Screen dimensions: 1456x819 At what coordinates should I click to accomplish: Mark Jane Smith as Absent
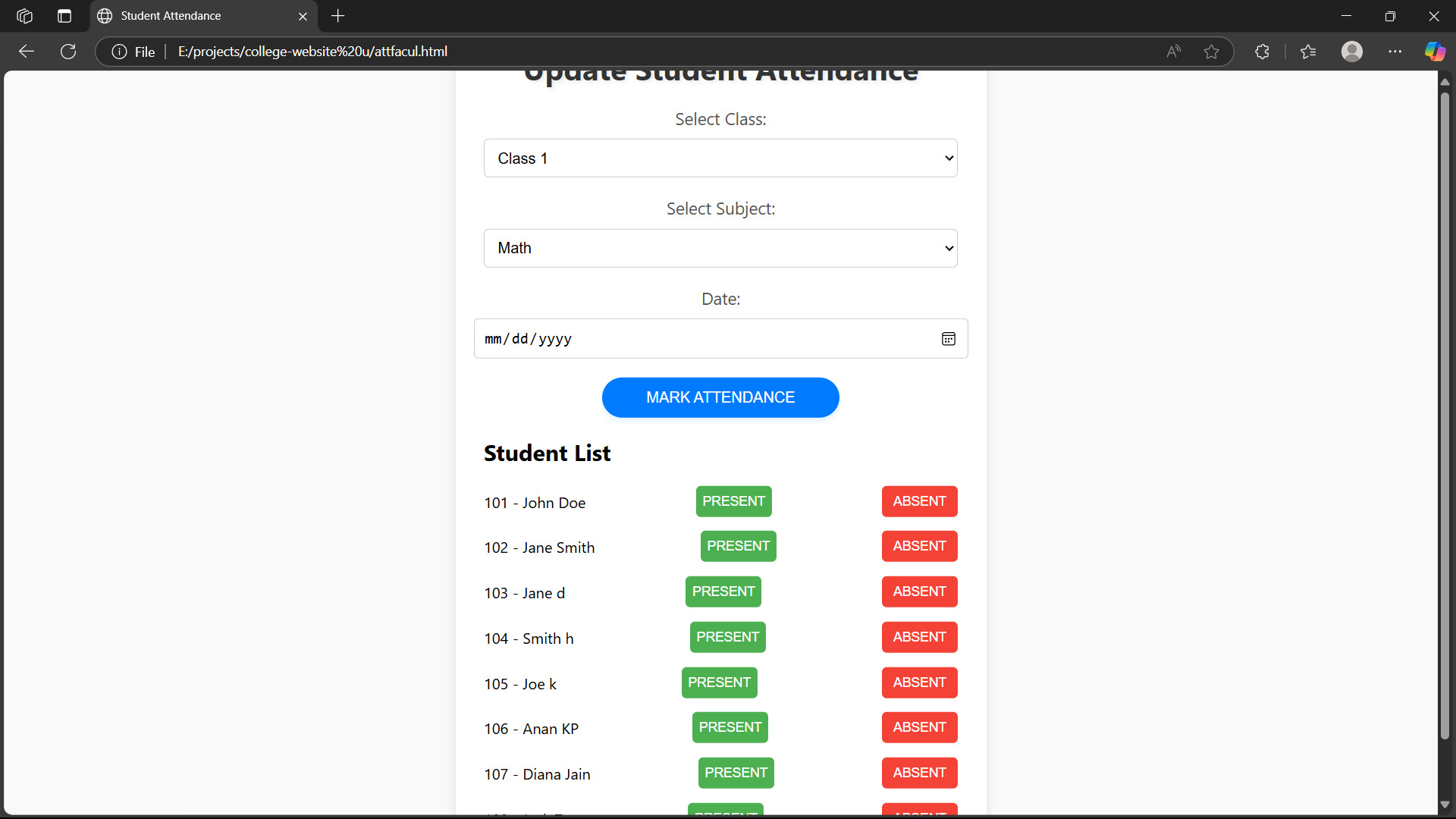click(919, 546)
